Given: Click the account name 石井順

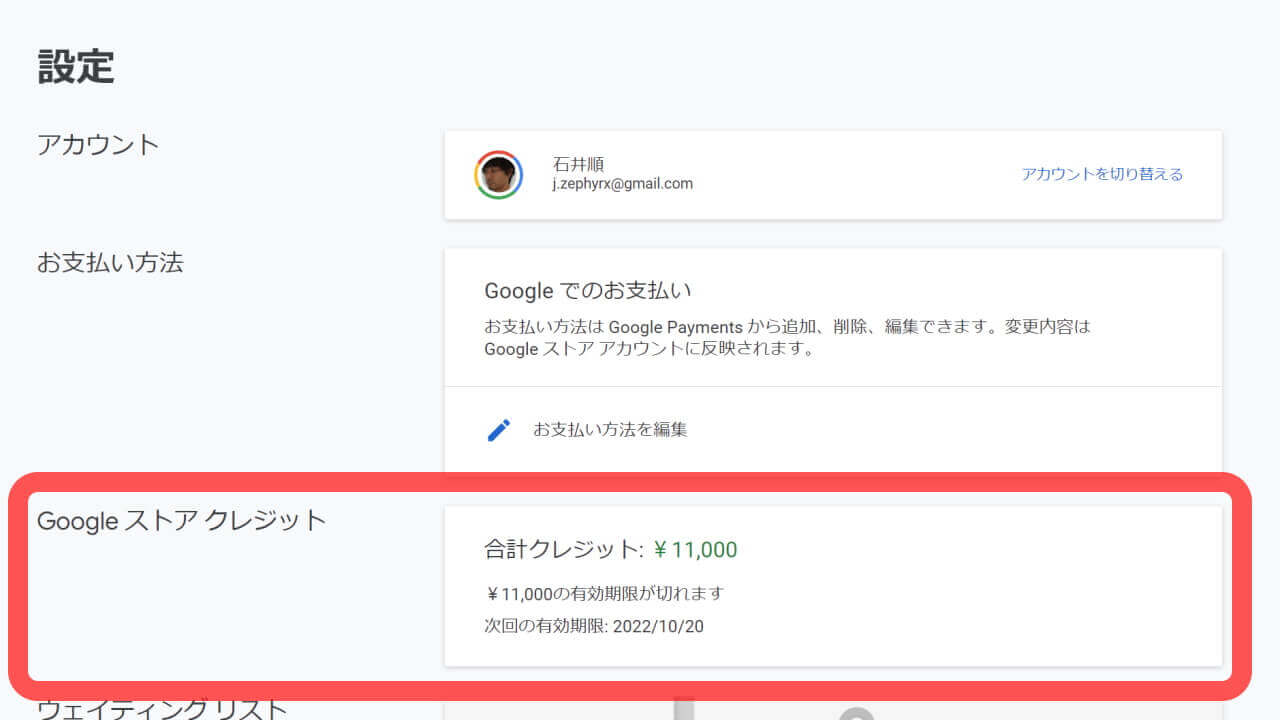Looking at the screenshot, I should point(579,165).
